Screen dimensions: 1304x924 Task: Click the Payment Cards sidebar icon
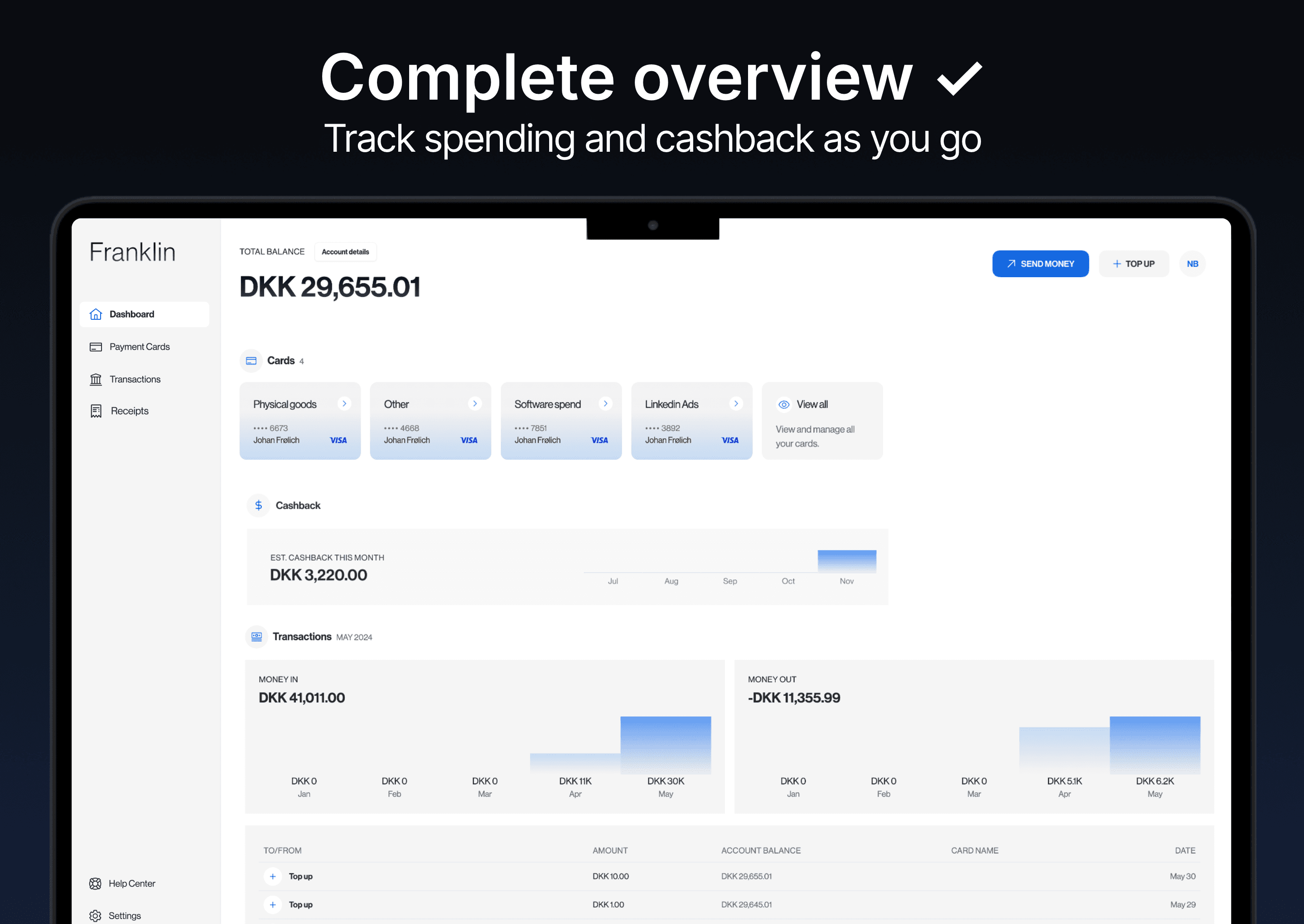[x=96, y=347]
